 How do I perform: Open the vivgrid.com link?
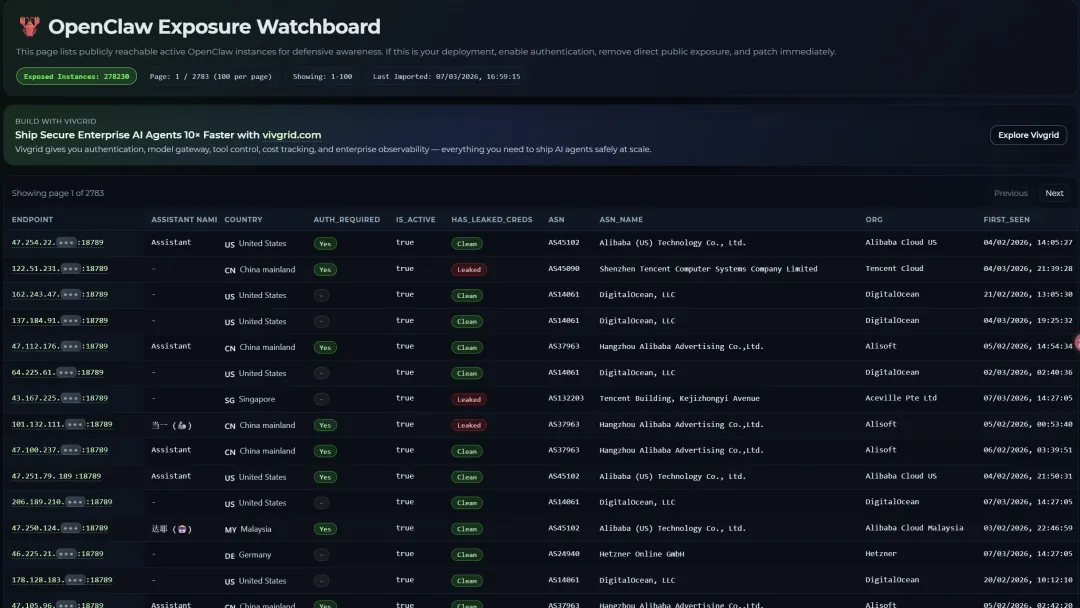tap(291, 135)
